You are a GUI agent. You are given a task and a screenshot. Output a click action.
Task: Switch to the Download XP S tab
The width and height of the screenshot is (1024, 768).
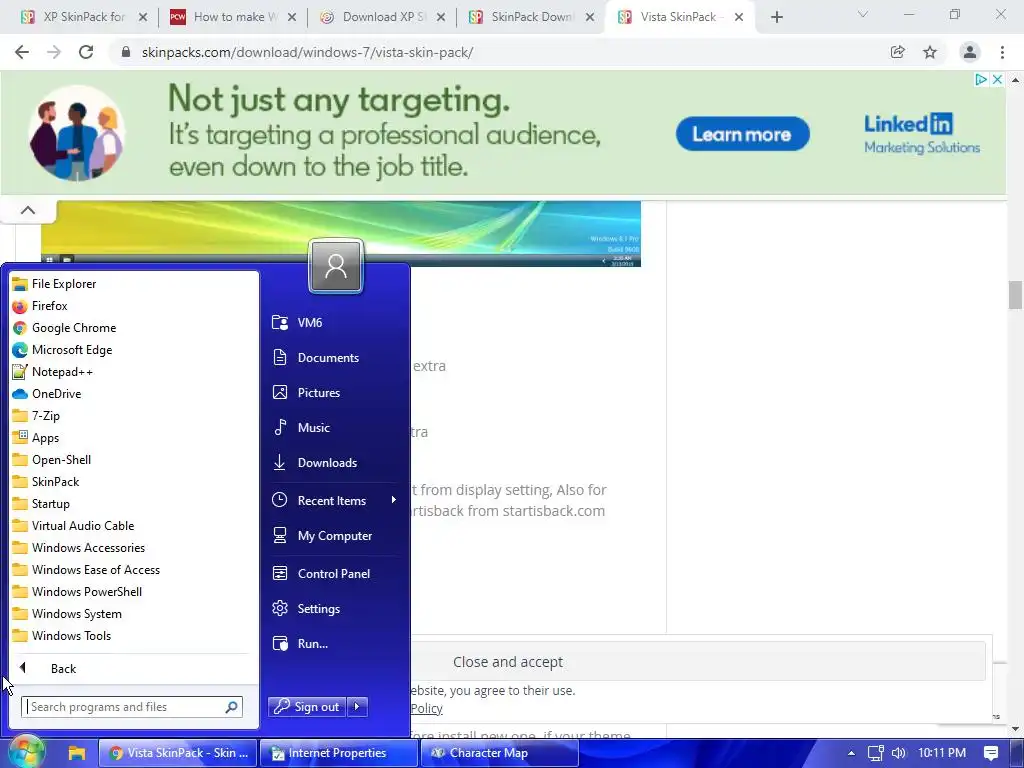pos(384,17)
